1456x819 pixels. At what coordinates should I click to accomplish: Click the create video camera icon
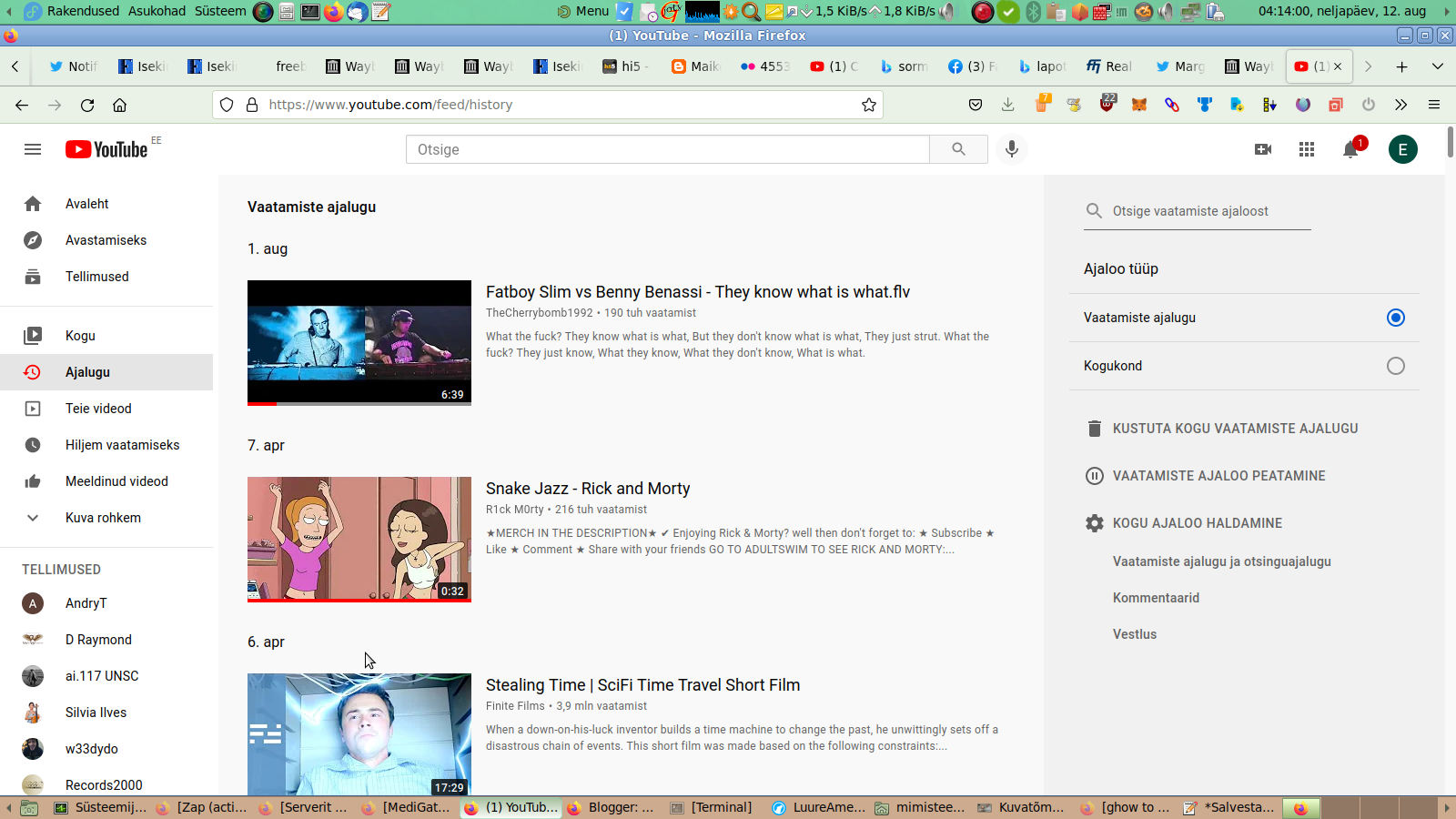[x=1262, y=149]
